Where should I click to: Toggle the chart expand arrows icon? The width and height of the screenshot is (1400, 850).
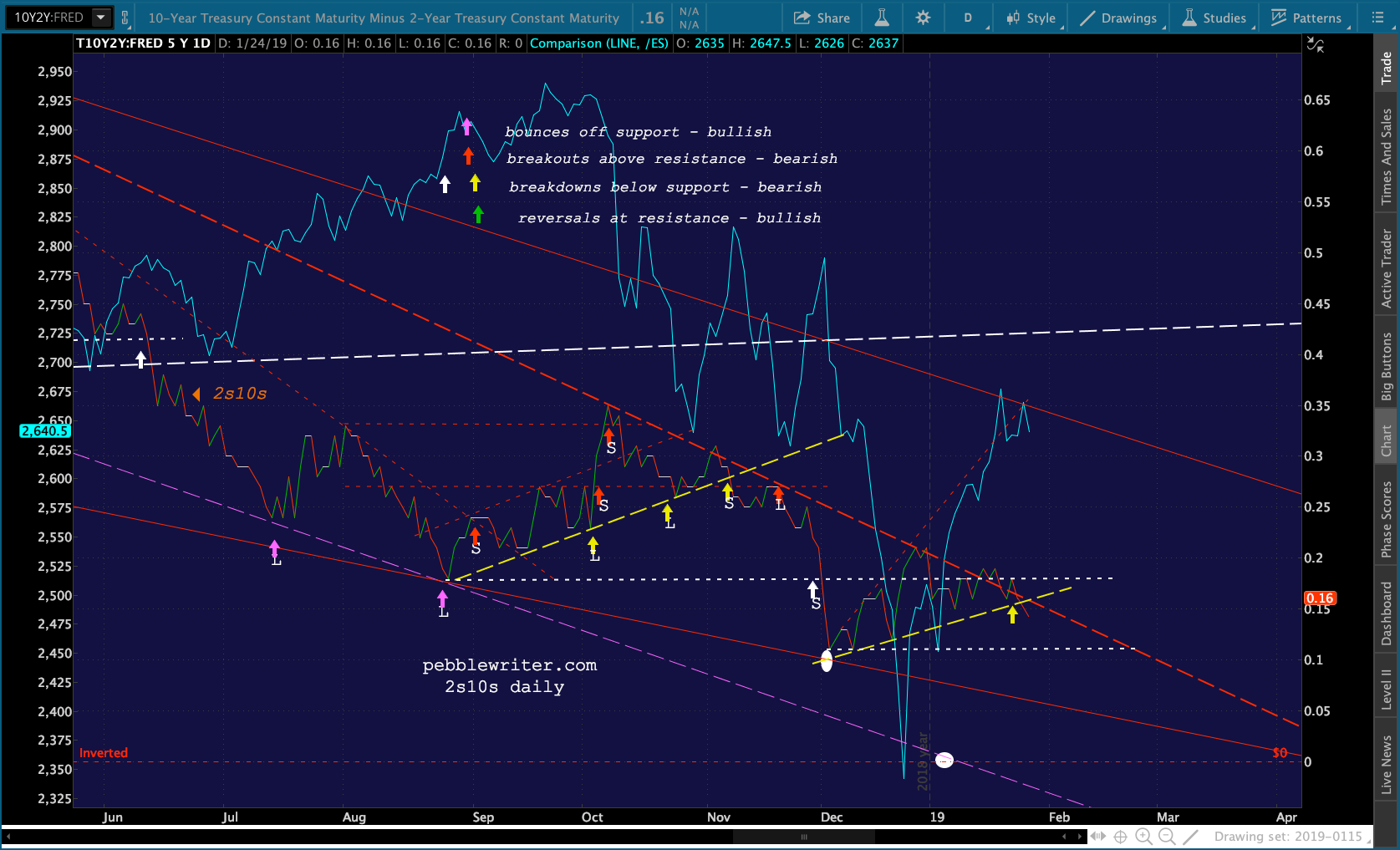[x=1315, y=45]
